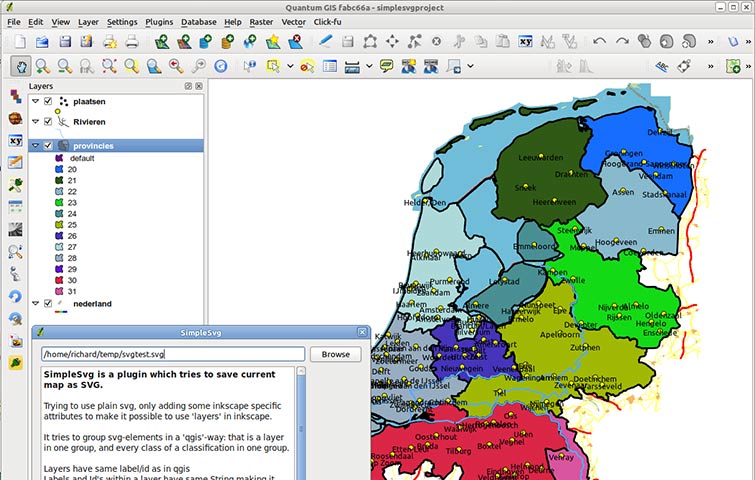This screenshot has height=480, width=755.
Task: Click the Zoom Last icon with red arrow
Action: [176, 66]
